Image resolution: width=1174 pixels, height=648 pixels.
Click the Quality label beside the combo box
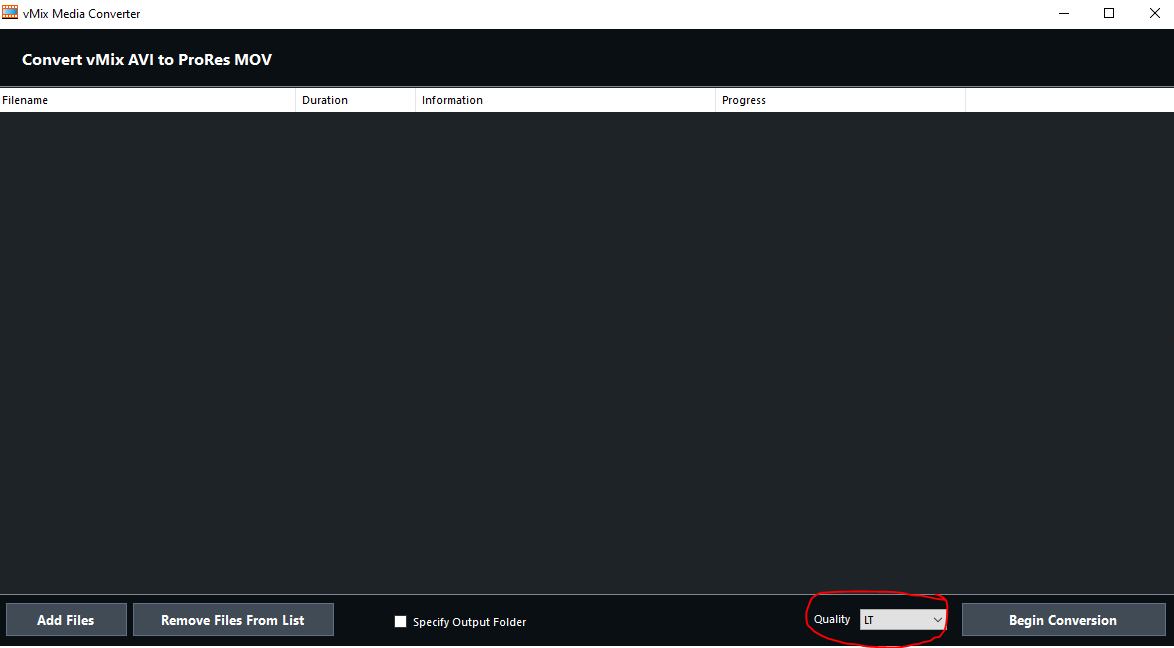point(831,620)
